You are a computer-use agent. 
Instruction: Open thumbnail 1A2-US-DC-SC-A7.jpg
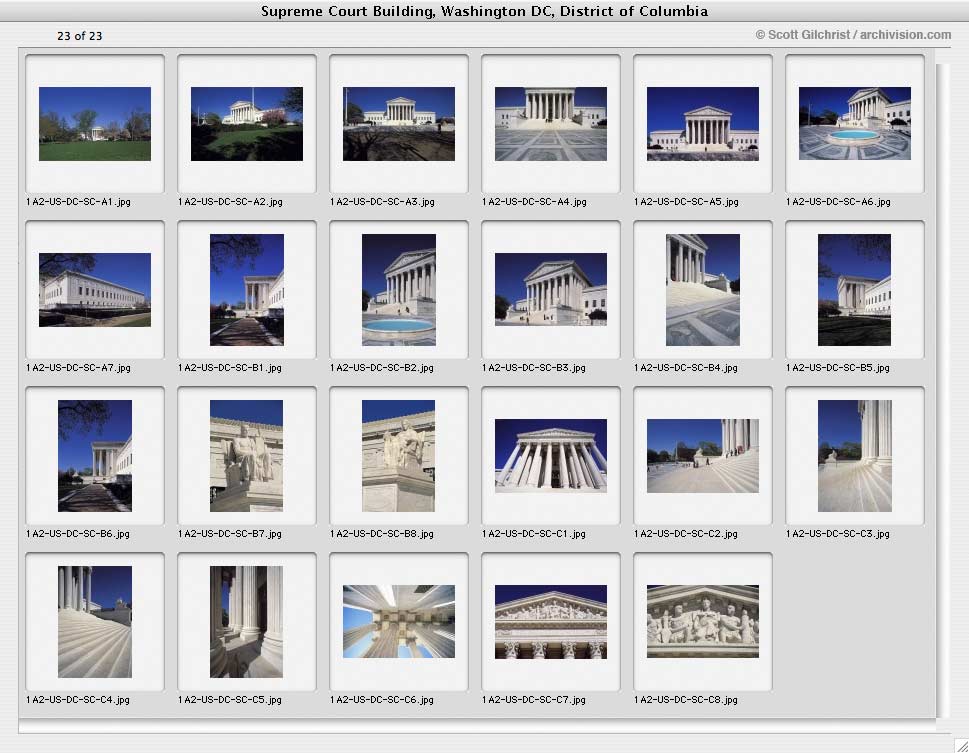tap(95, 290)
